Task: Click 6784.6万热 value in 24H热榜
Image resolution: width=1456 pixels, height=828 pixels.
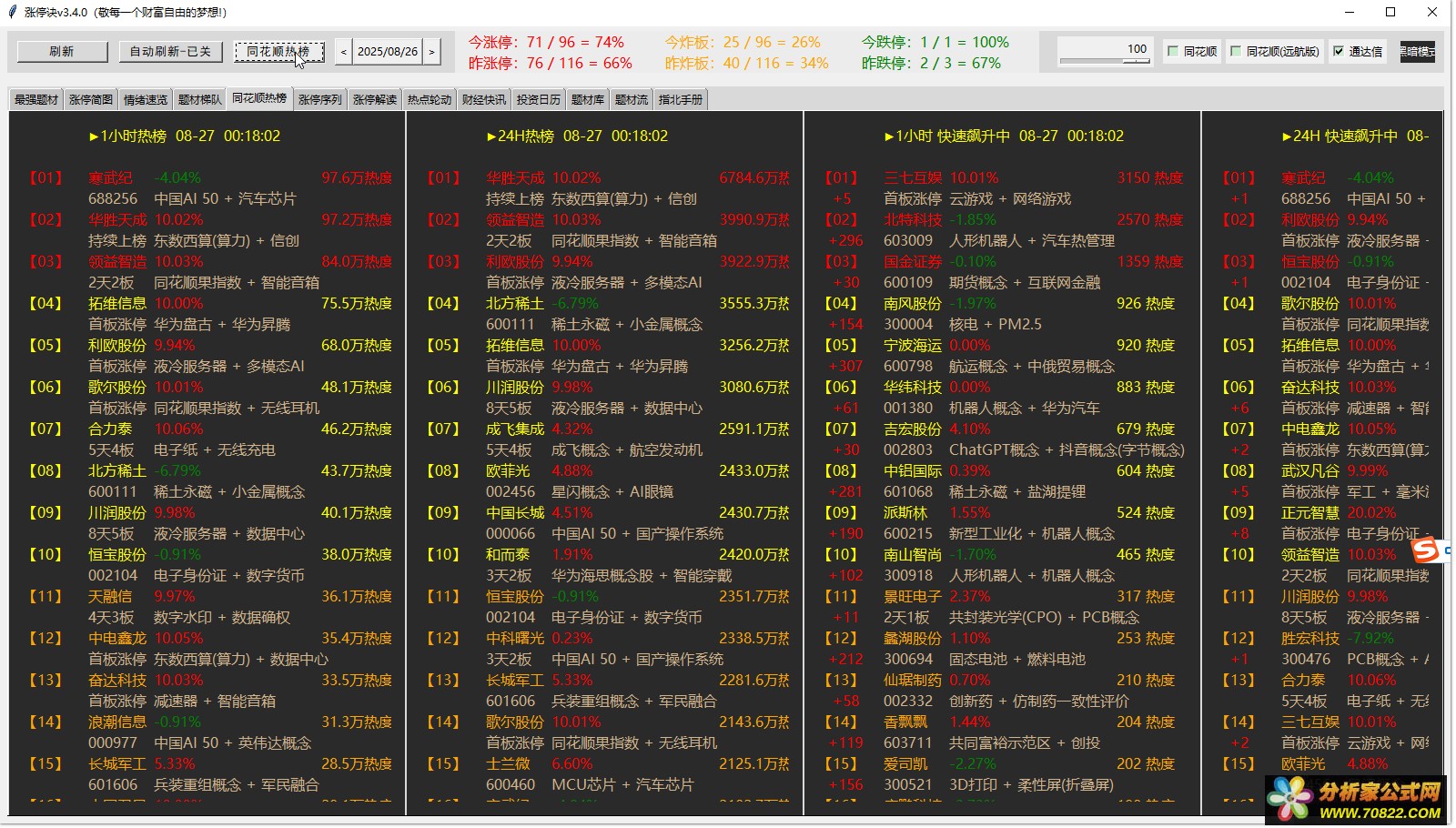Action: pos(754,178)
